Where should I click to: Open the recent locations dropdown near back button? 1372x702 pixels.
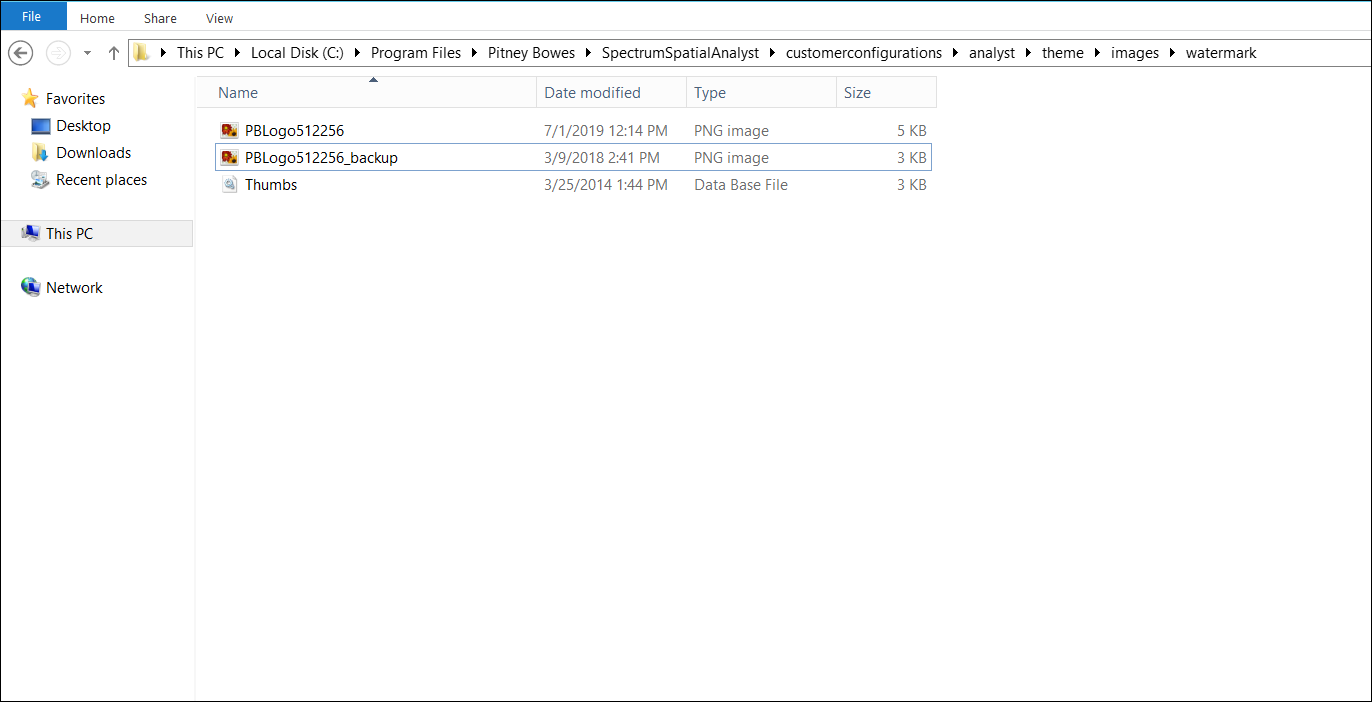[86, 52]
